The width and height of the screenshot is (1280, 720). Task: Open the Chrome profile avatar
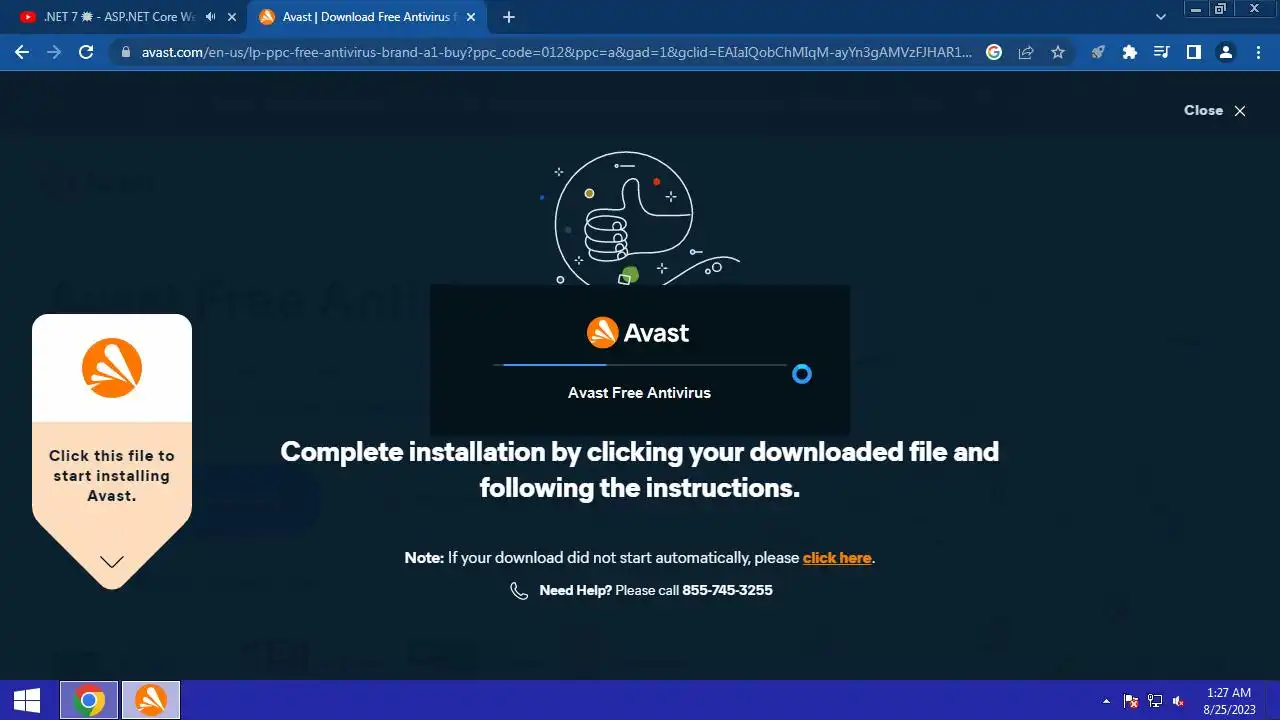tap(1226, 53)
